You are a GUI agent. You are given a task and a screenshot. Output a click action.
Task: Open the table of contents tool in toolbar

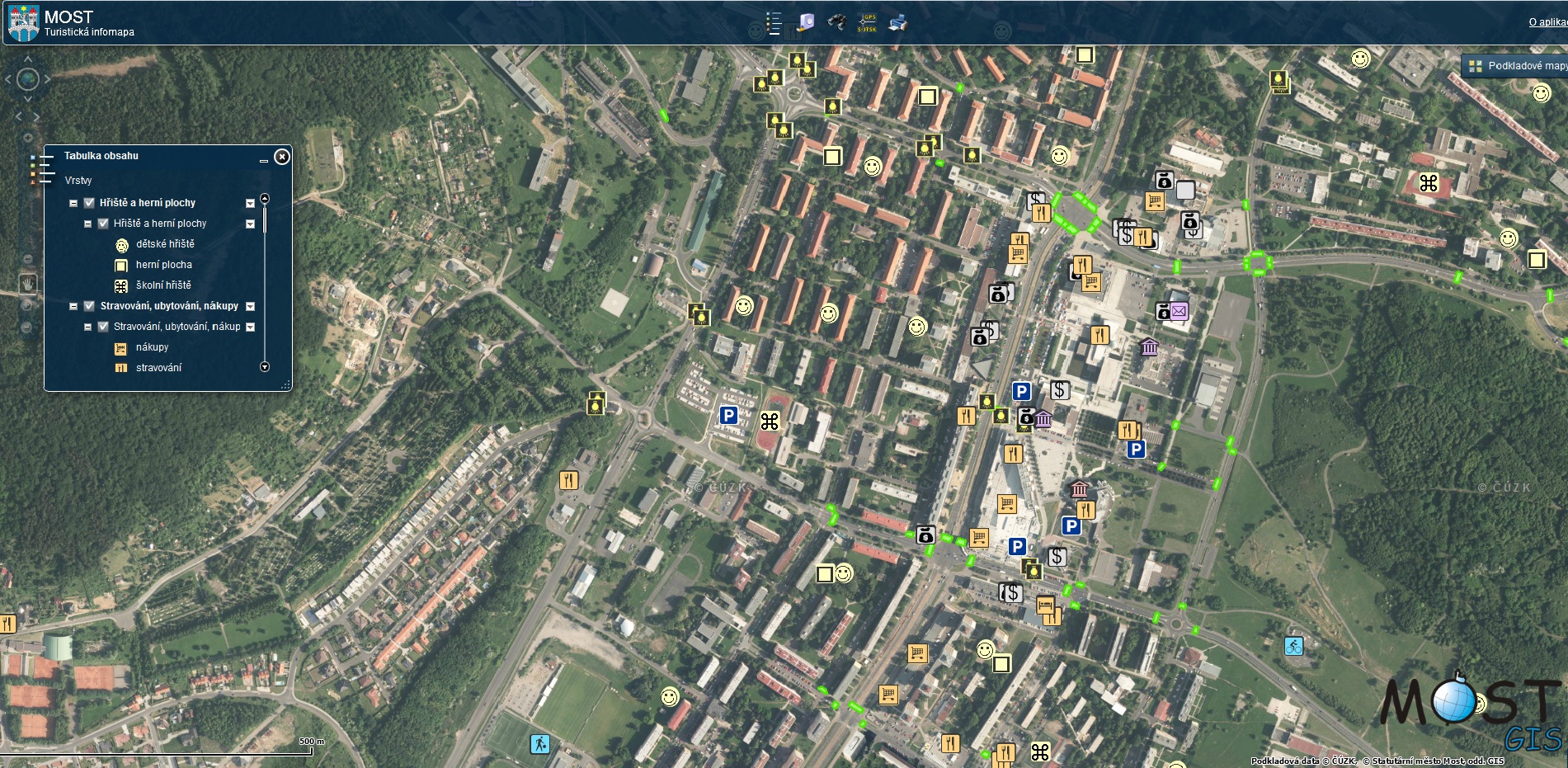tap(773, 23)
